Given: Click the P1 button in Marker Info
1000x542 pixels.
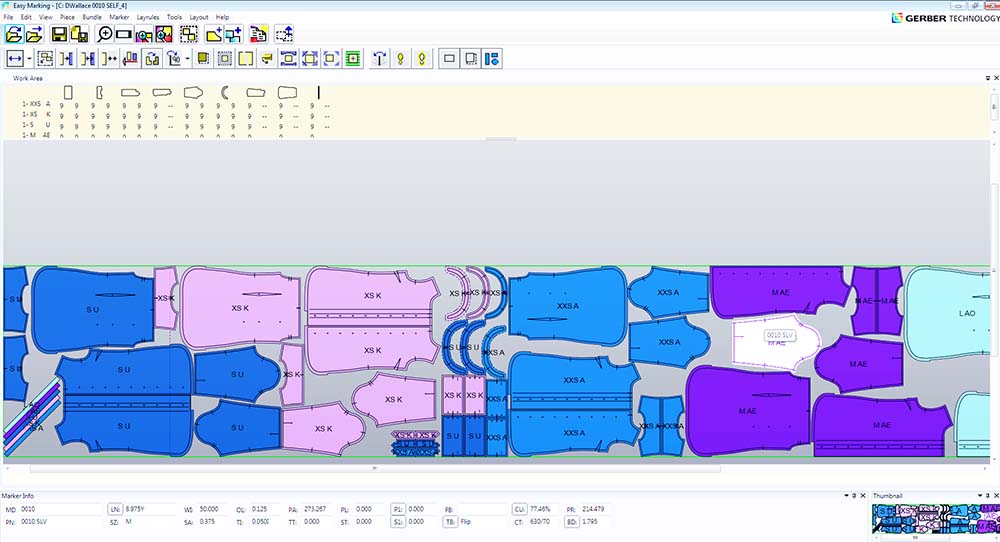Looking at the screenshot, I should 397,509.
